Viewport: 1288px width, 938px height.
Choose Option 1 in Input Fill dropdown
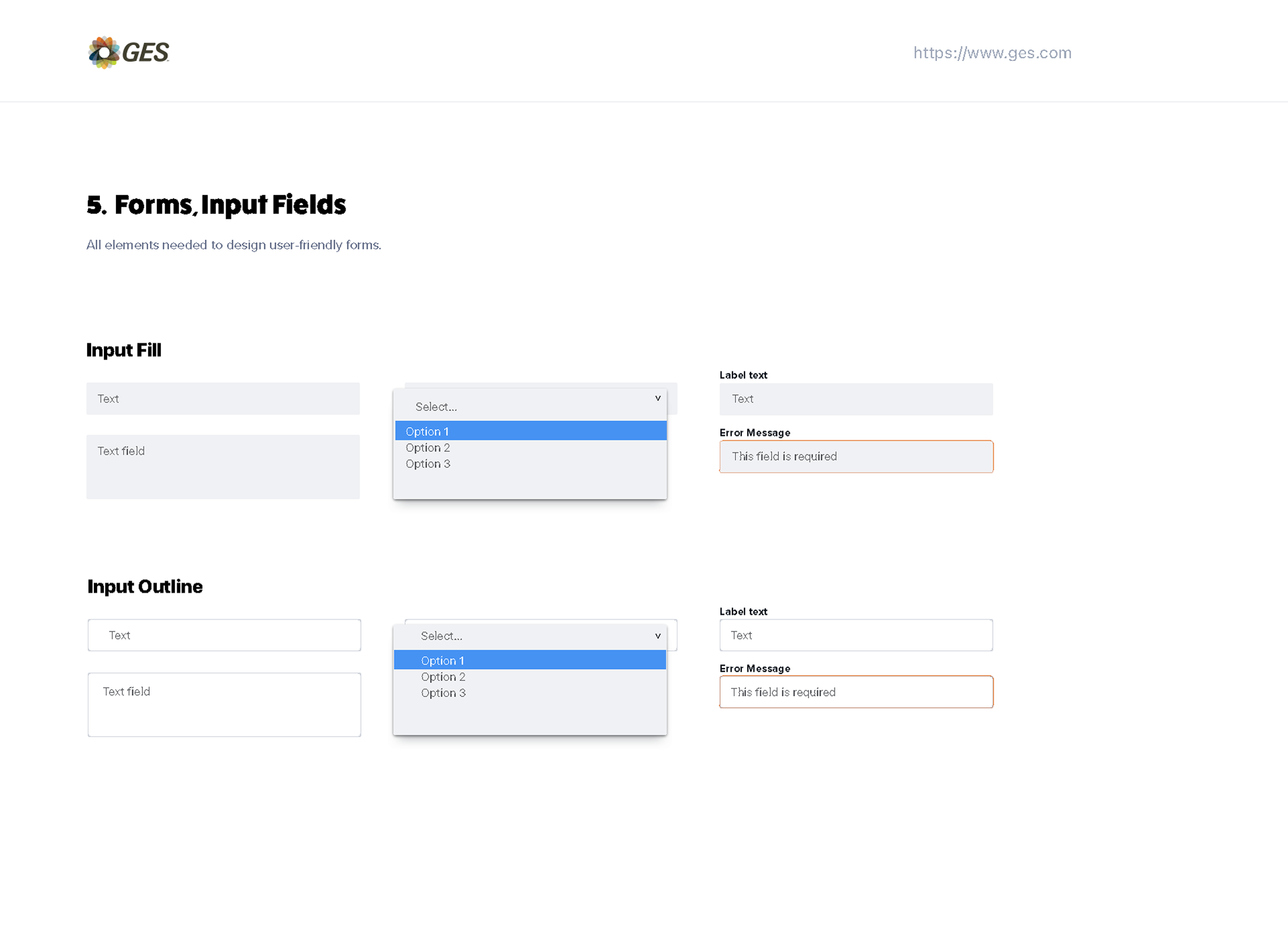[531, 431]
